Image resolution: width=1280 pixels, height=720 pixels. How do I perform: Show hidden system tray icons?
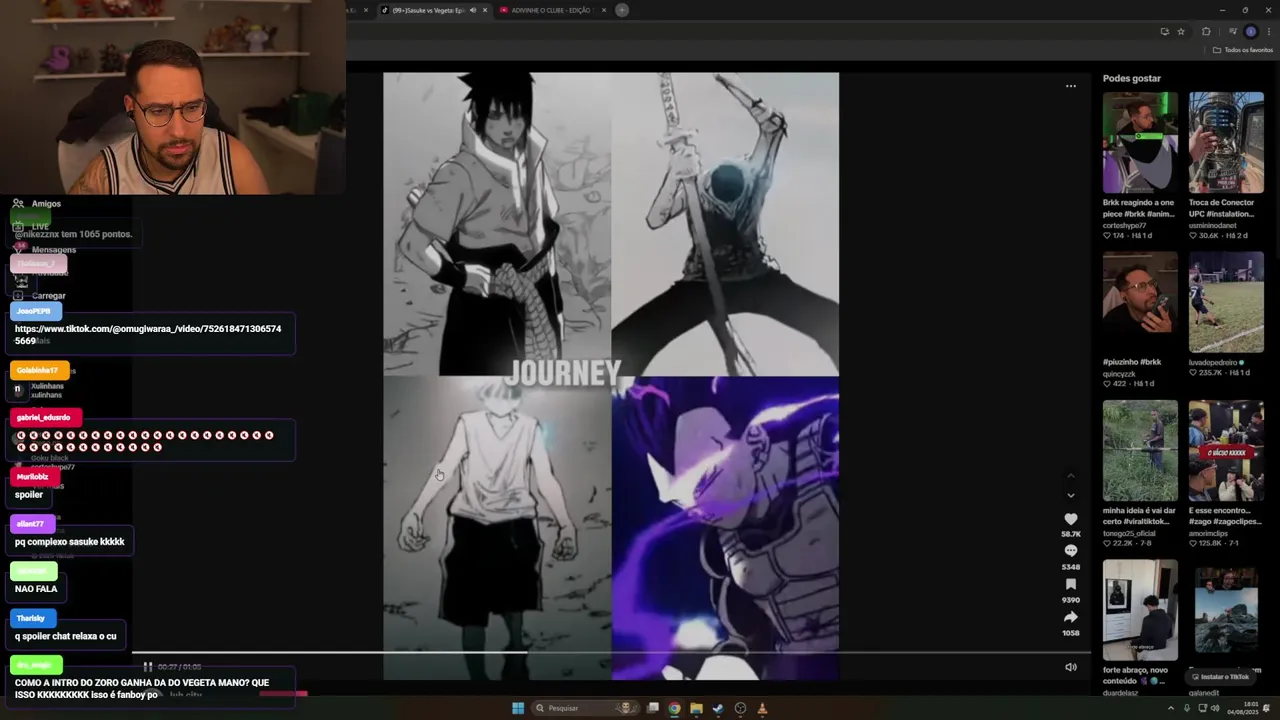pos(1171,708)
